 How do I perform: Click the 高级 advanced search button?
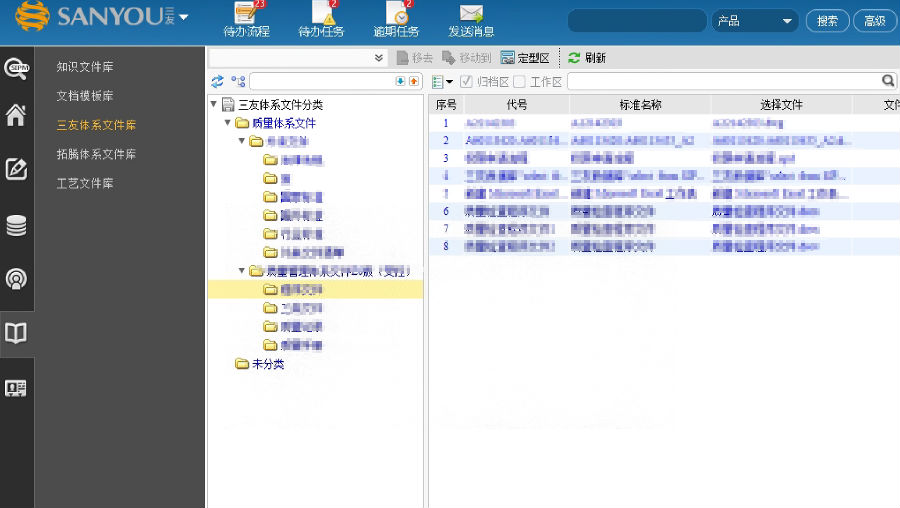pos(875,21)
